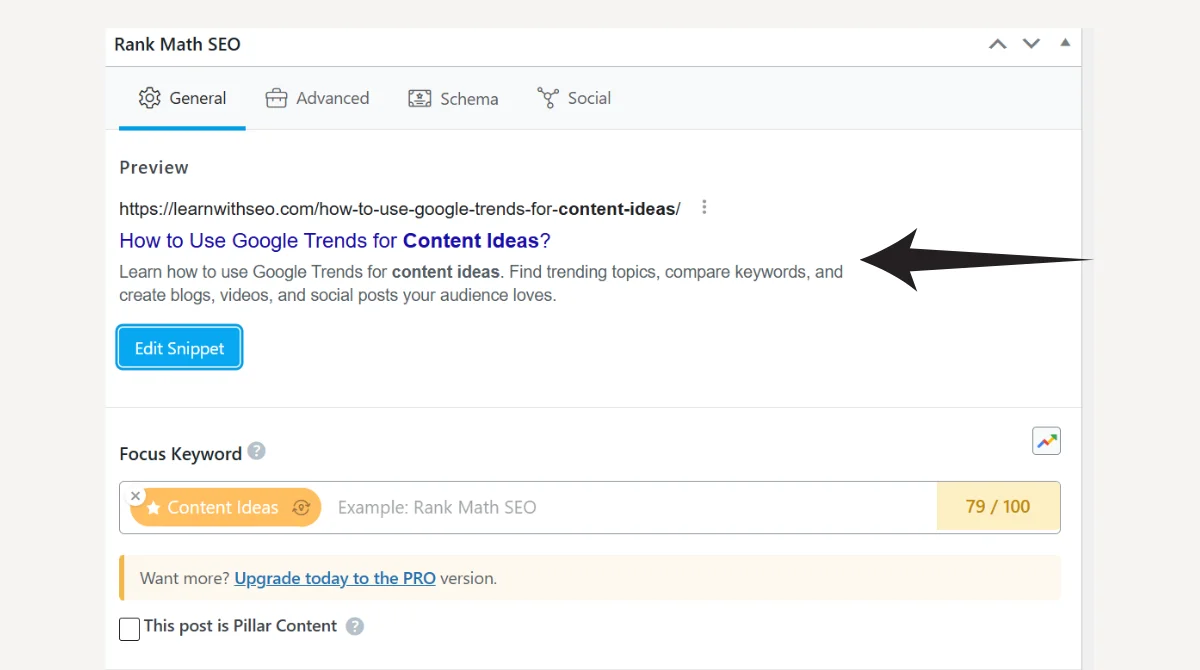
Task: Click the star on the Content Ideas keyword
Action: click(x=153, y=507)
